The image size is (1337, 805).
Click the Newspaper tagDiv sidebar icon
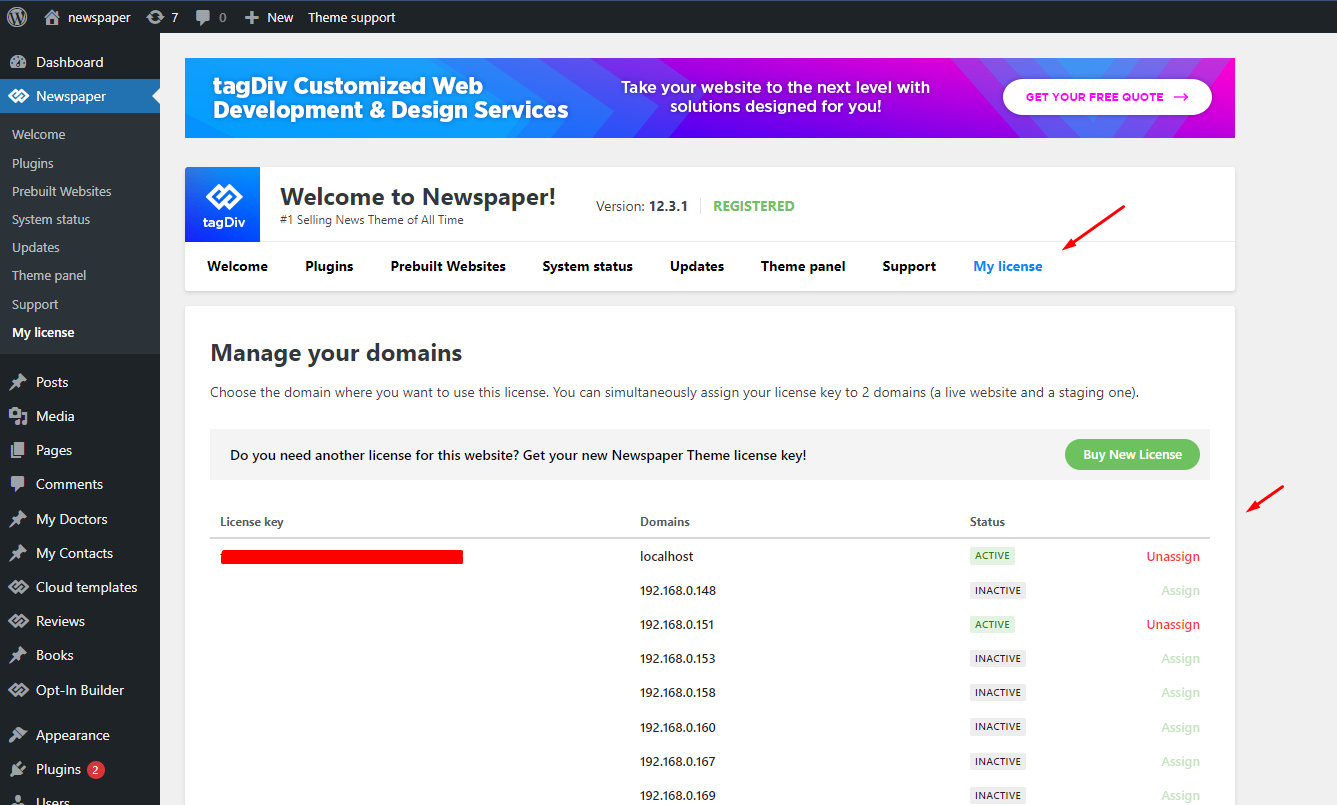point(18,97)
